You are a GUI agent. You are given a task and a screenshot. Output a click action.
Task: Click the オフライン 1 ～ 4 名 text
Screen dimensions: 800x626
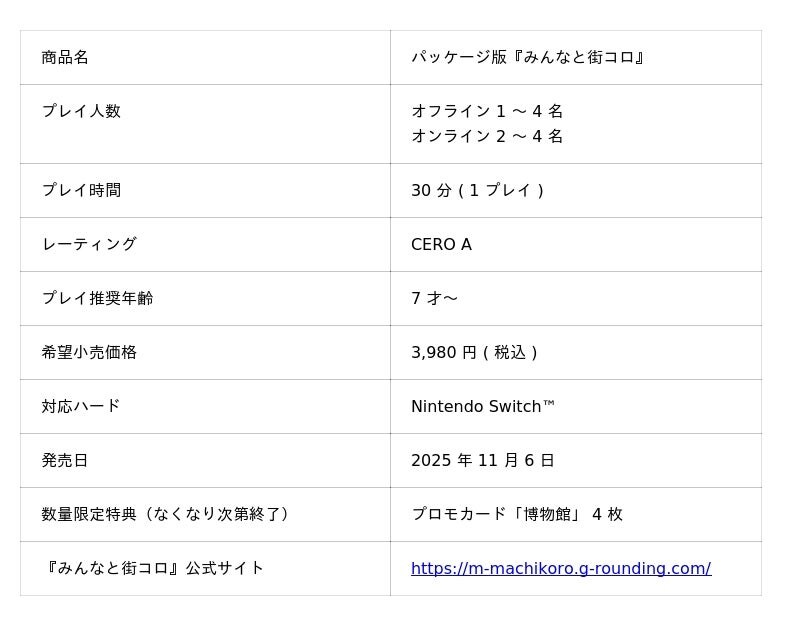pyautogui.click(x=487, y=112)
